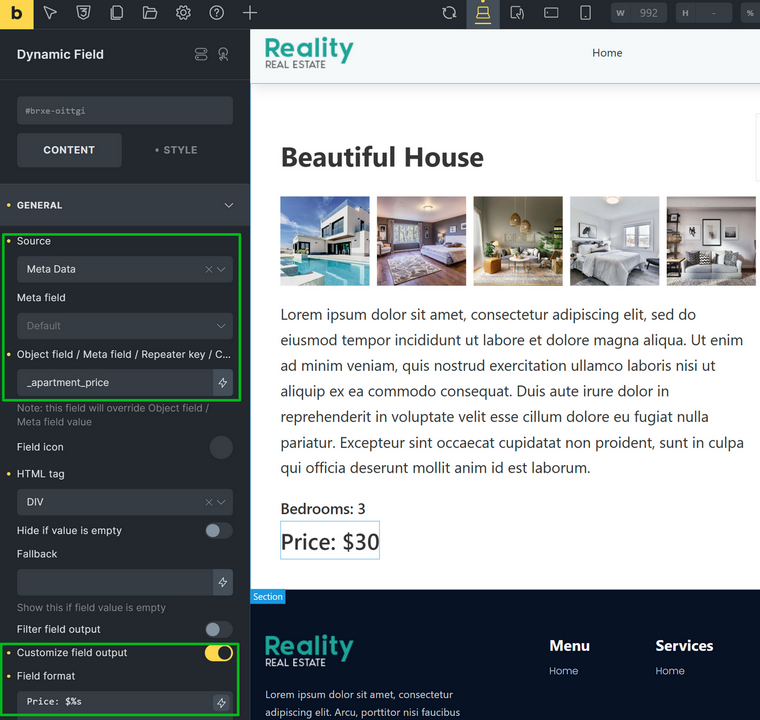This screenshot has width=760, height=720.
Task: Open the HTML tag DIV dropdown
Action: (x=125, y=502)
